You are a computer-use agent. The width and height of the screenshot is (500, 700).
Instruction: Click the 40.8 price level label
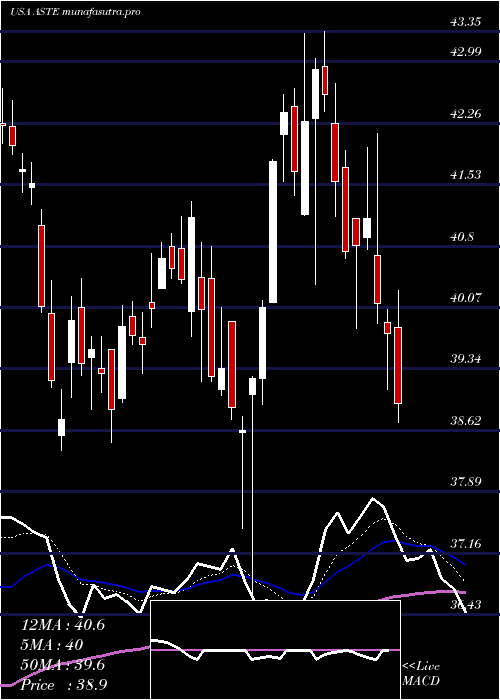[462, 236]
